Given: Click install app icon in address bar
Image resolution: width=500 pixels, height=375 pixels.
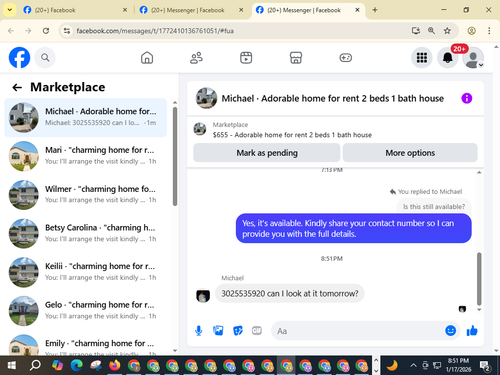Looking at the screenshot, I should click(415, 31).
